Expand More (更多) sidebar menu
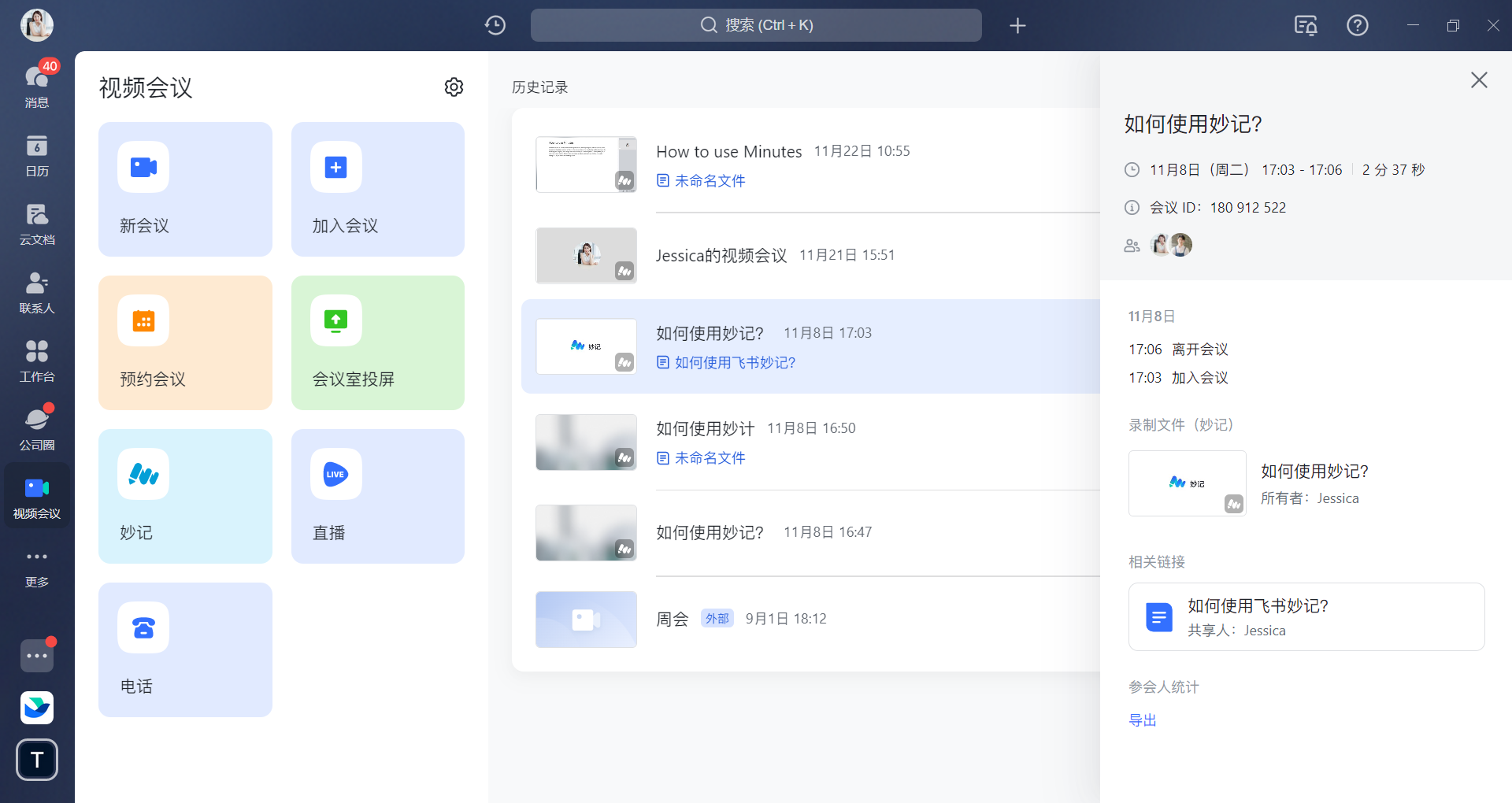1512x803 pixels. [37, 567]
